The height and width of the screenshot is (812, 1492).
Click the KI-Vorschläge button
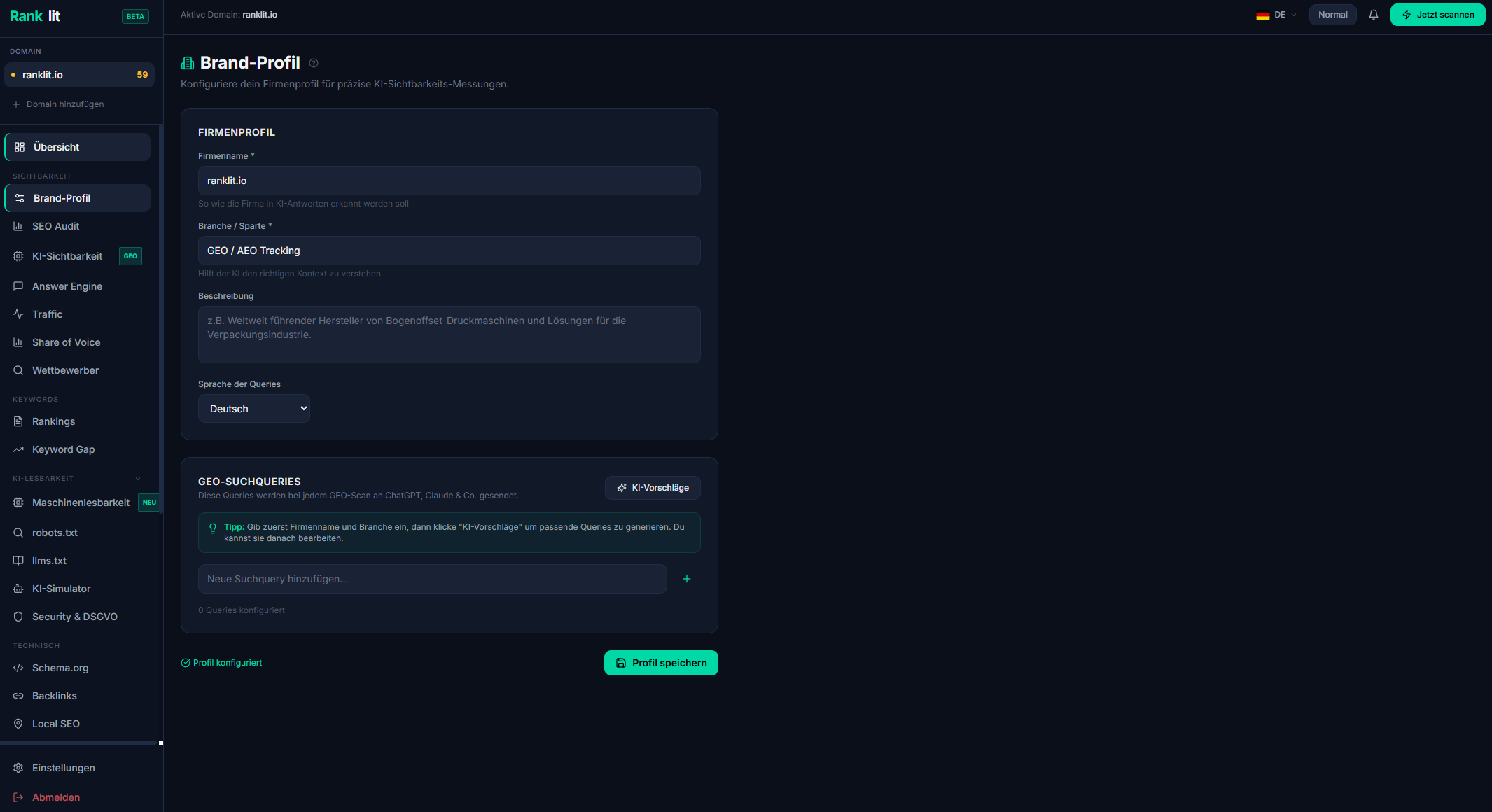tap(653, 488)
